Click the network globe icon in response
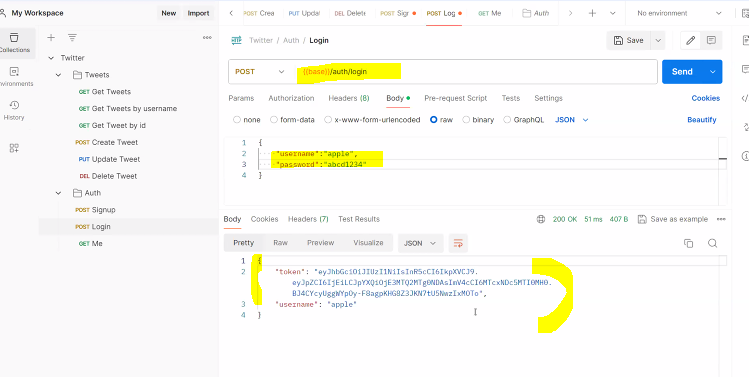This screenshot has height=377, width=749. tap(541, 219)
